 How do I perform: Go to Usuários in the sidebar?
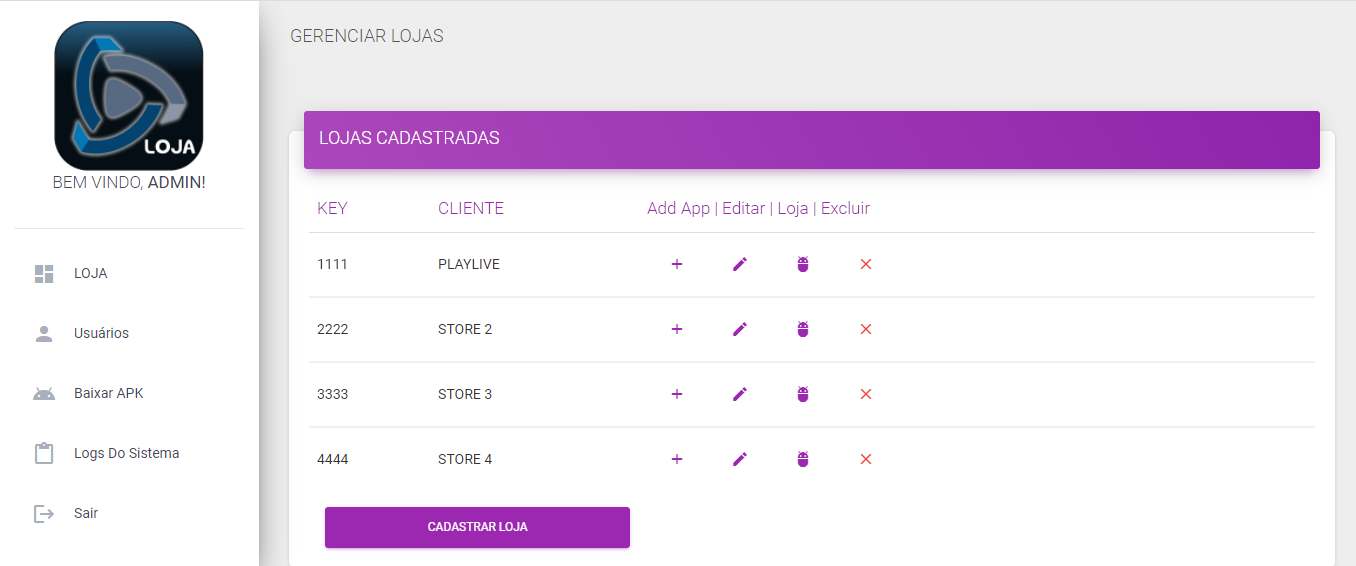click(101, 333)
